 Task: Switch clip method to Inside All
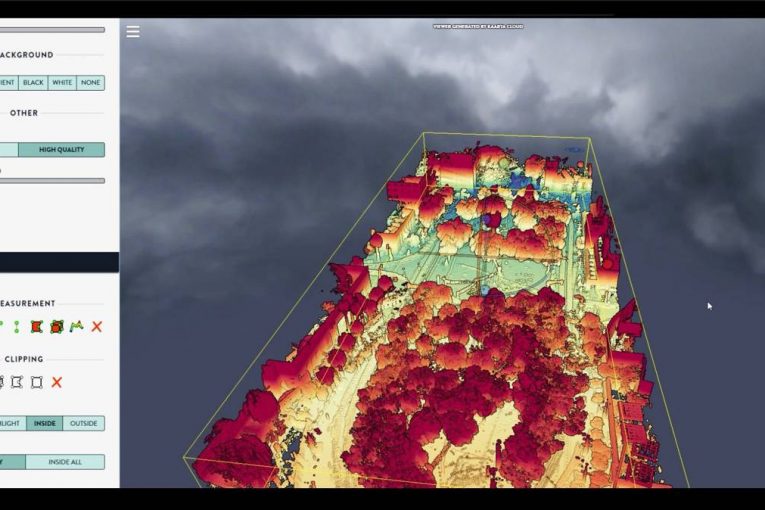(x=64, y=462)
